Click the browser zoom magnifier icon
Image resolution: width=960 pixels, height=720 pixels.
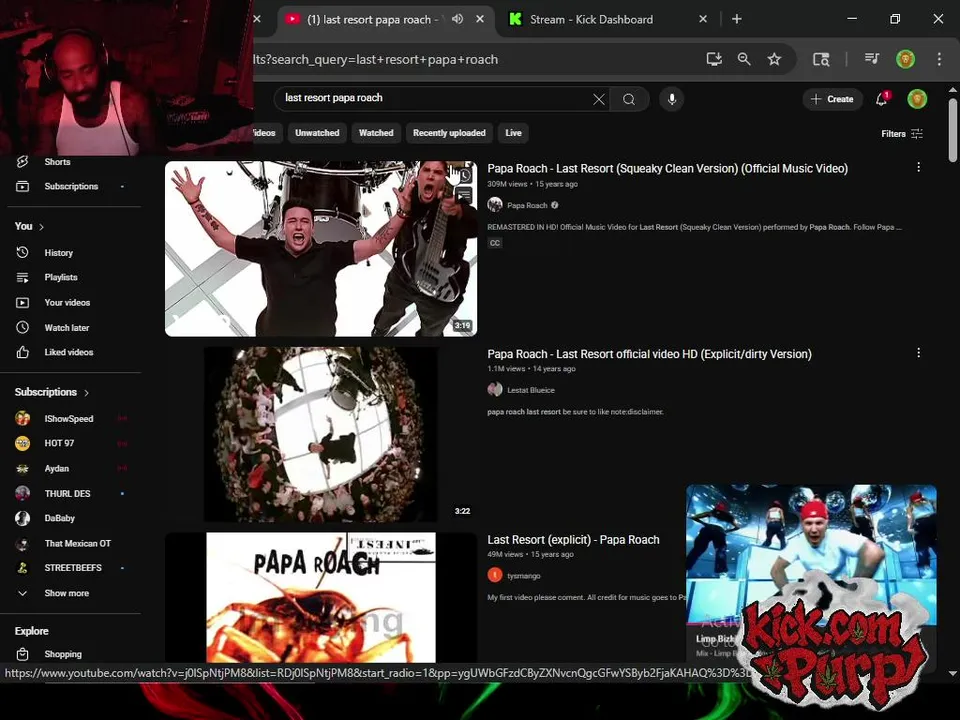point(744,59)
